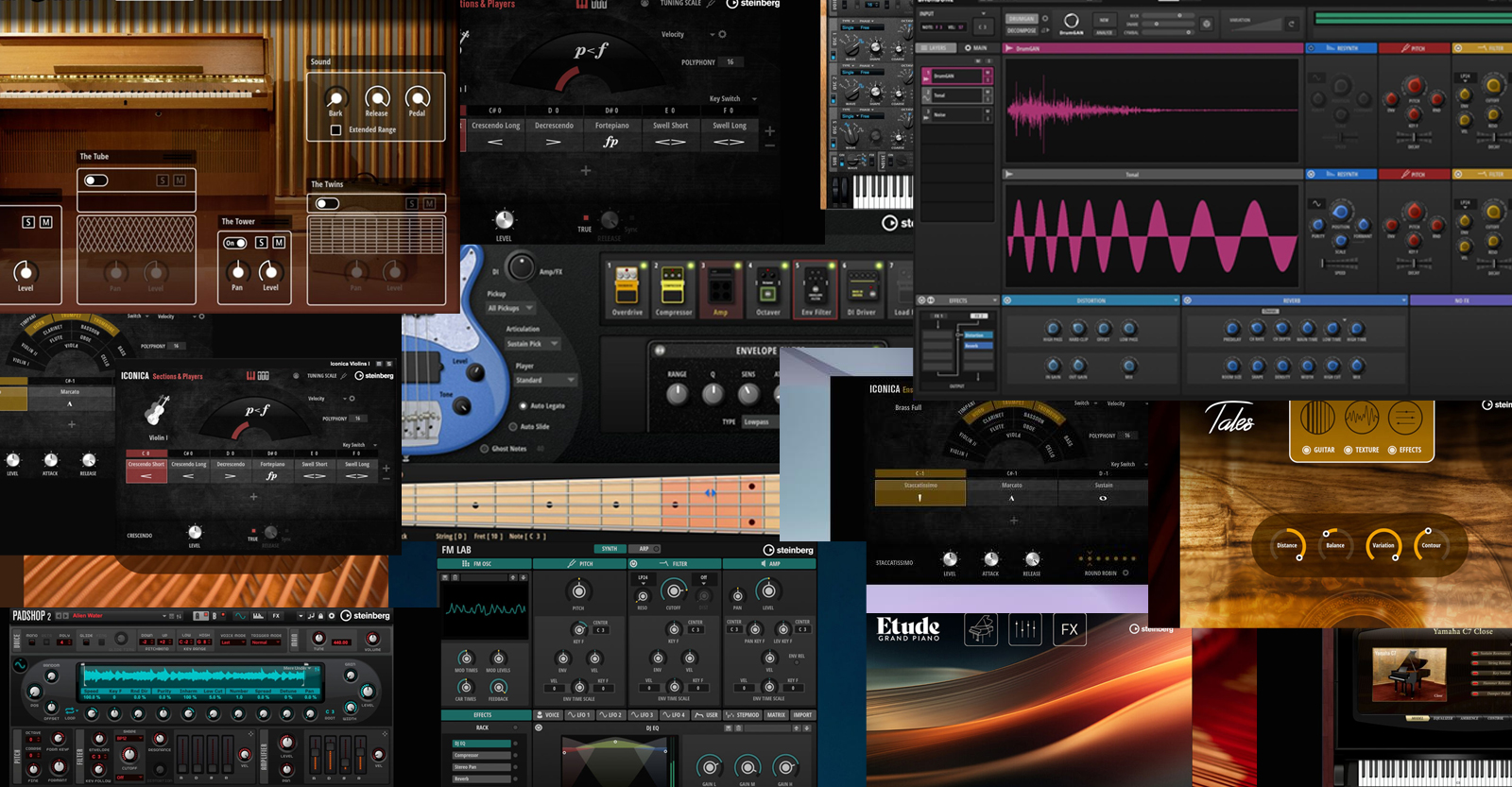Enable Ghost Notes option
This screenshot has height=787, width=1512.
pos(485,449)
